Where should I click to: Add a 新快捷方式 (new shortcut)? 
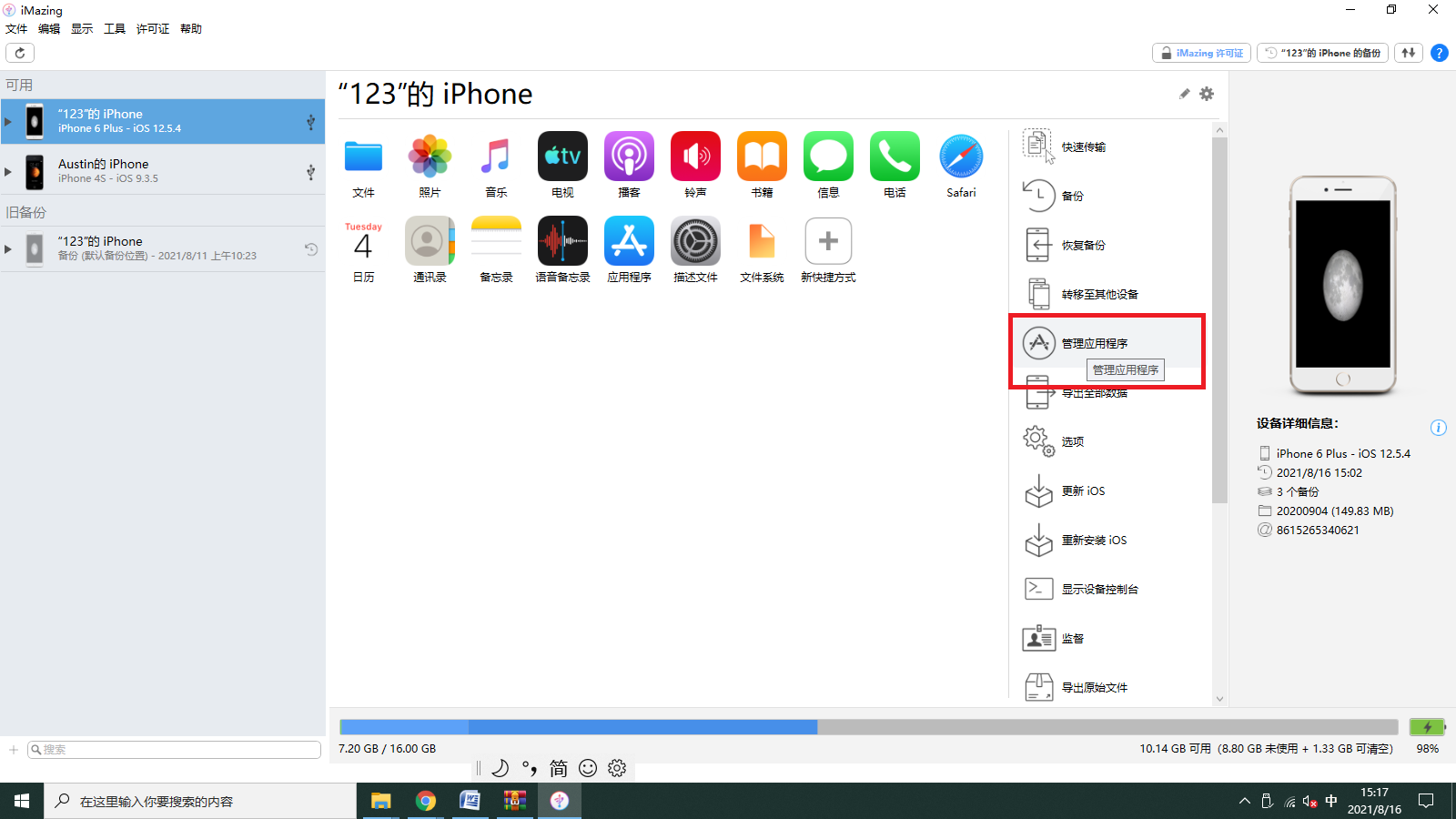tap(828, 241)
